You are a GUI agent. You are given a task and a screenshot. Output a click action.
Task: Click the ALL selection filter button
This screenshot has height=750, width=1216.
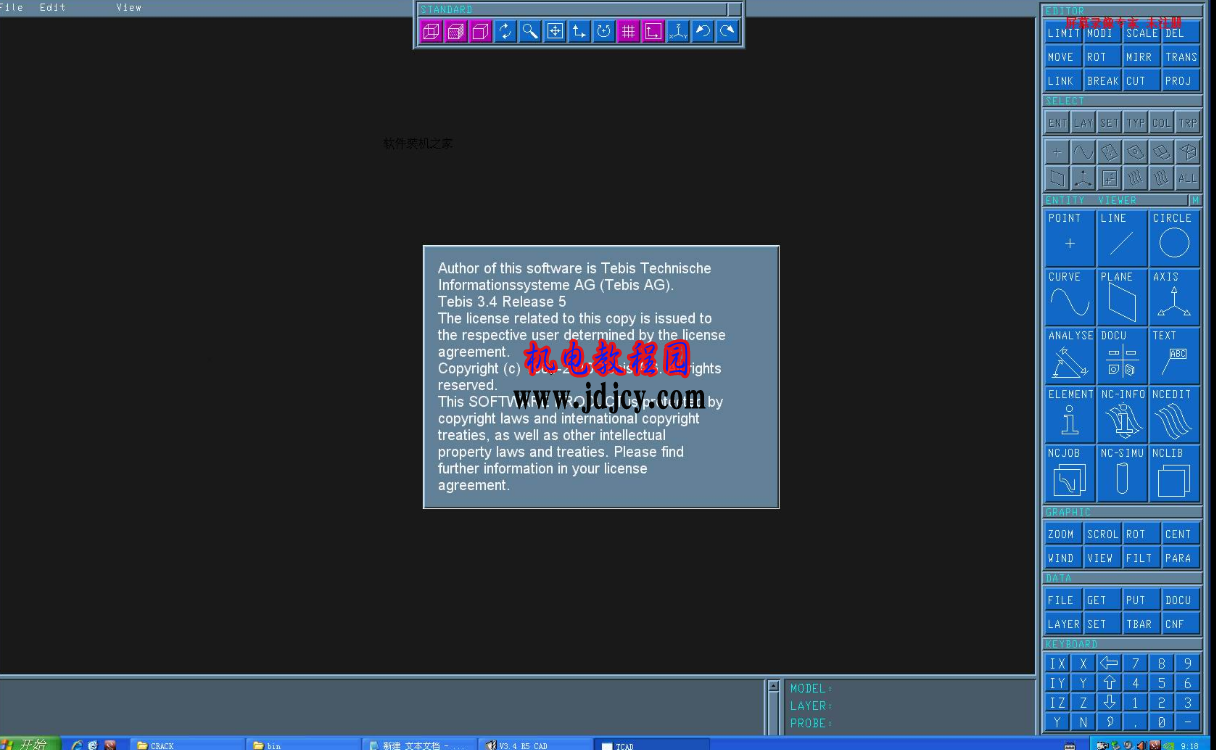click(1187, 178)
